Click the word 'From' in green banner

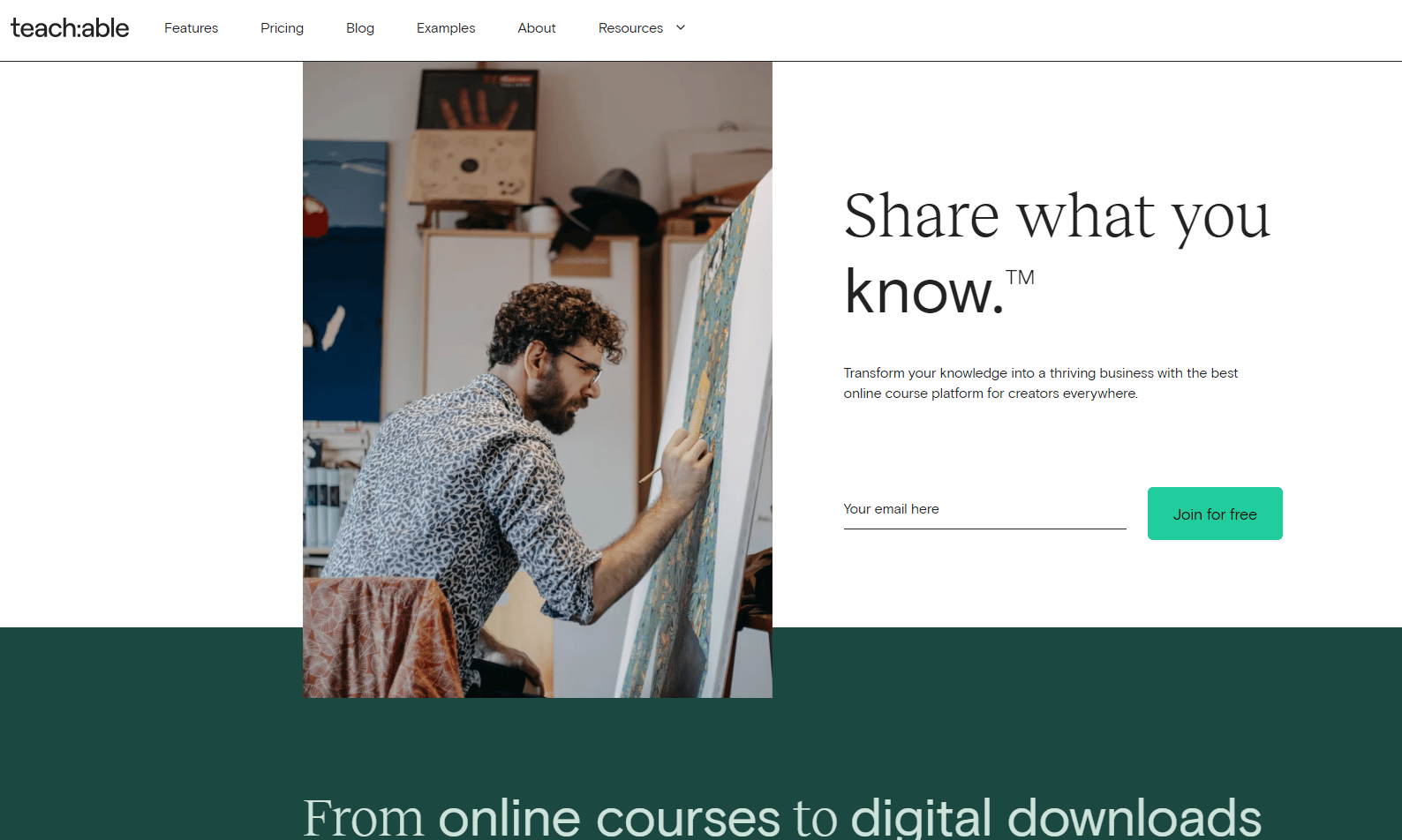(364, 819)
